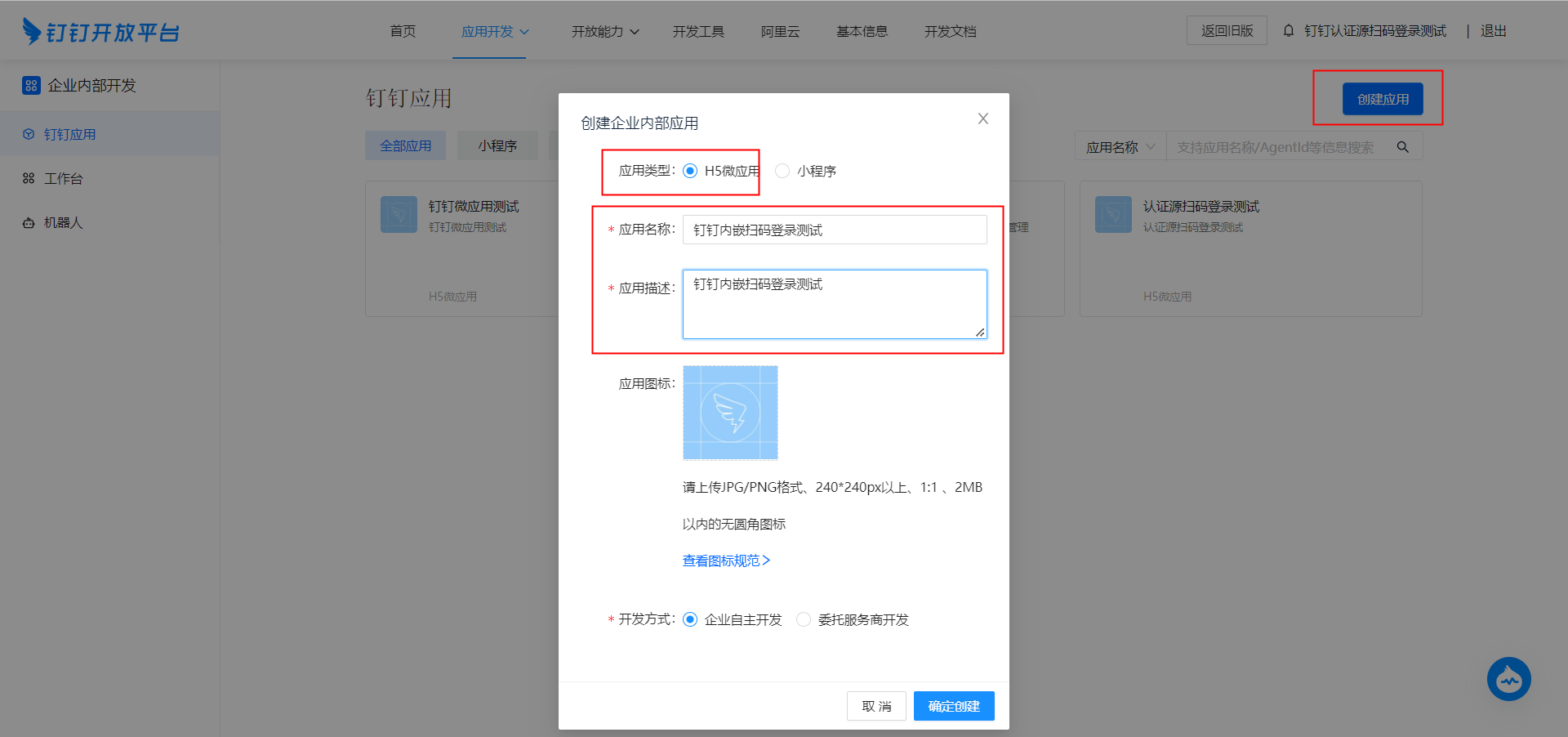Screen dimensions: 1568x737
Task: Select the H5微应用 radio button
Action: (x=690, y=171)
